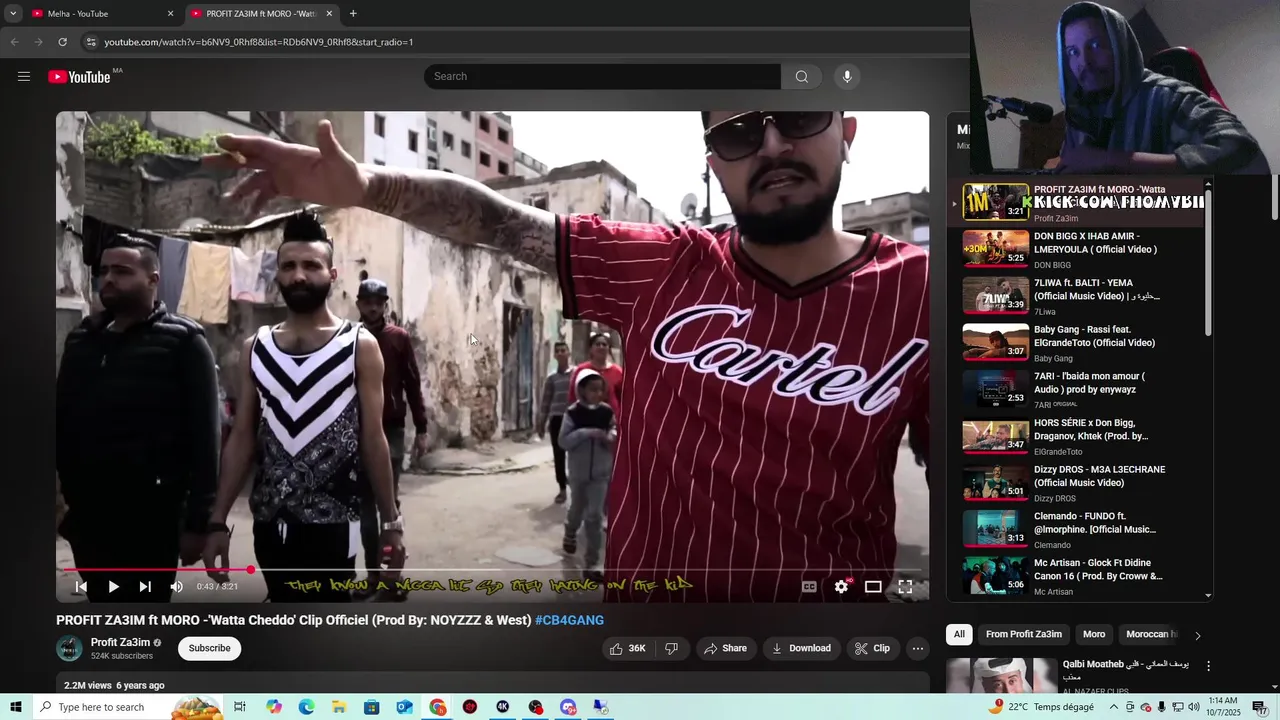The height and width of the screenshot is (720, 1280).
Task: Select the Moroccan filter chip
Action: coord(1151,634)
